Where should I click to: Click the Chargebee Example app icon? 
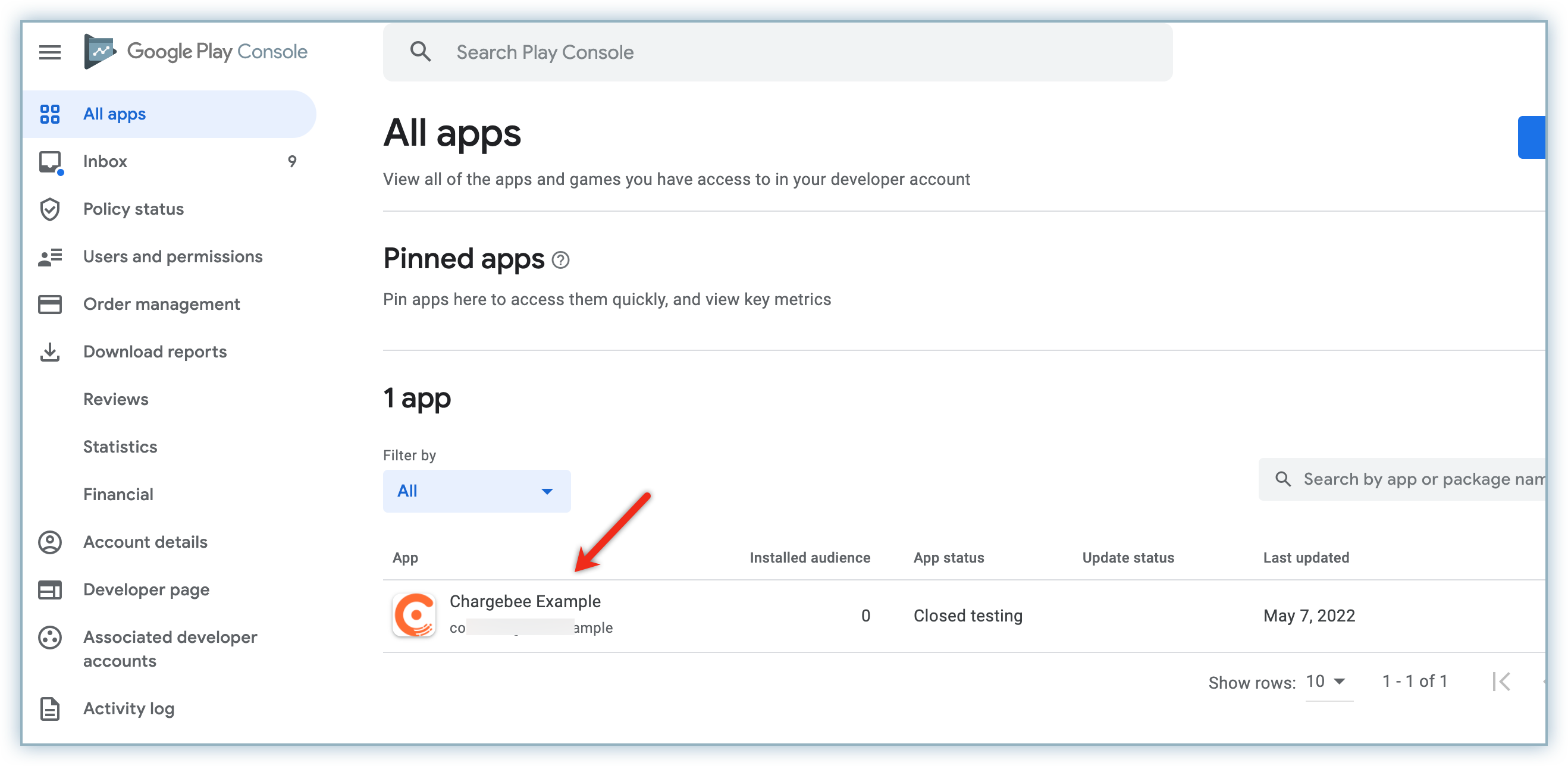point(414,614)
